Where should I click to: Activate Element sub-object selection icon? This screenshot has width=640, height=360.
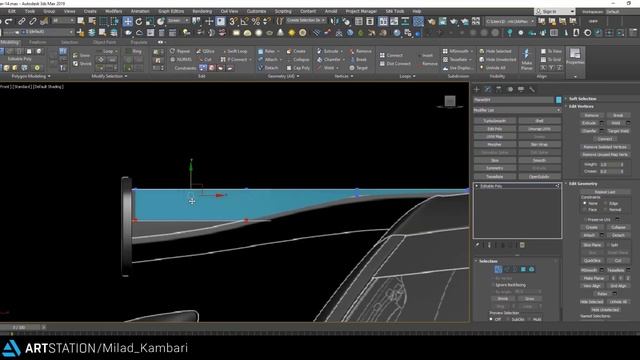pyautogui.click(x=531, y=269)
